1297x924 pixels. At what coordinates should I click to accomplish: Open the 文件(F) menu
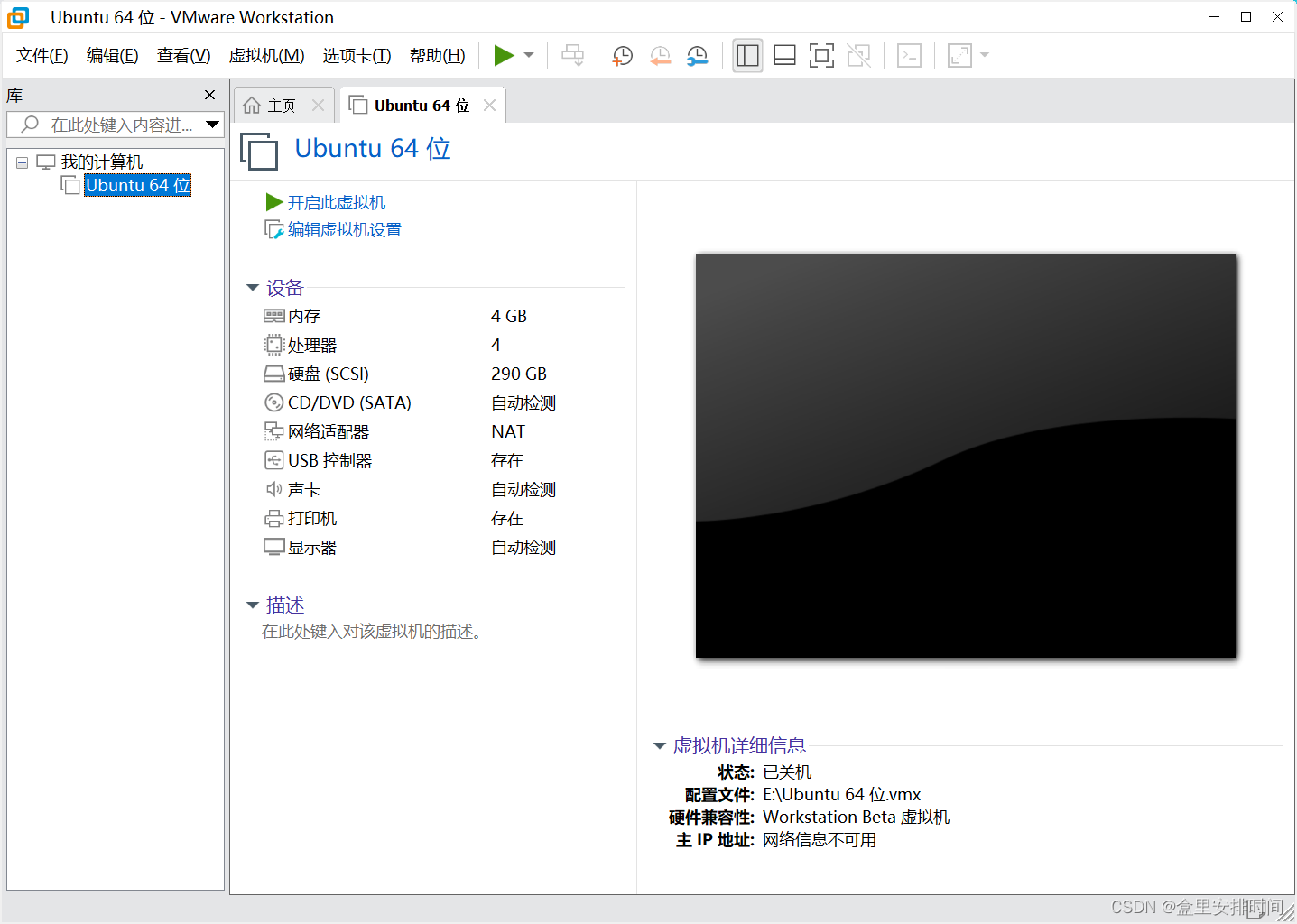pos(42,56)
